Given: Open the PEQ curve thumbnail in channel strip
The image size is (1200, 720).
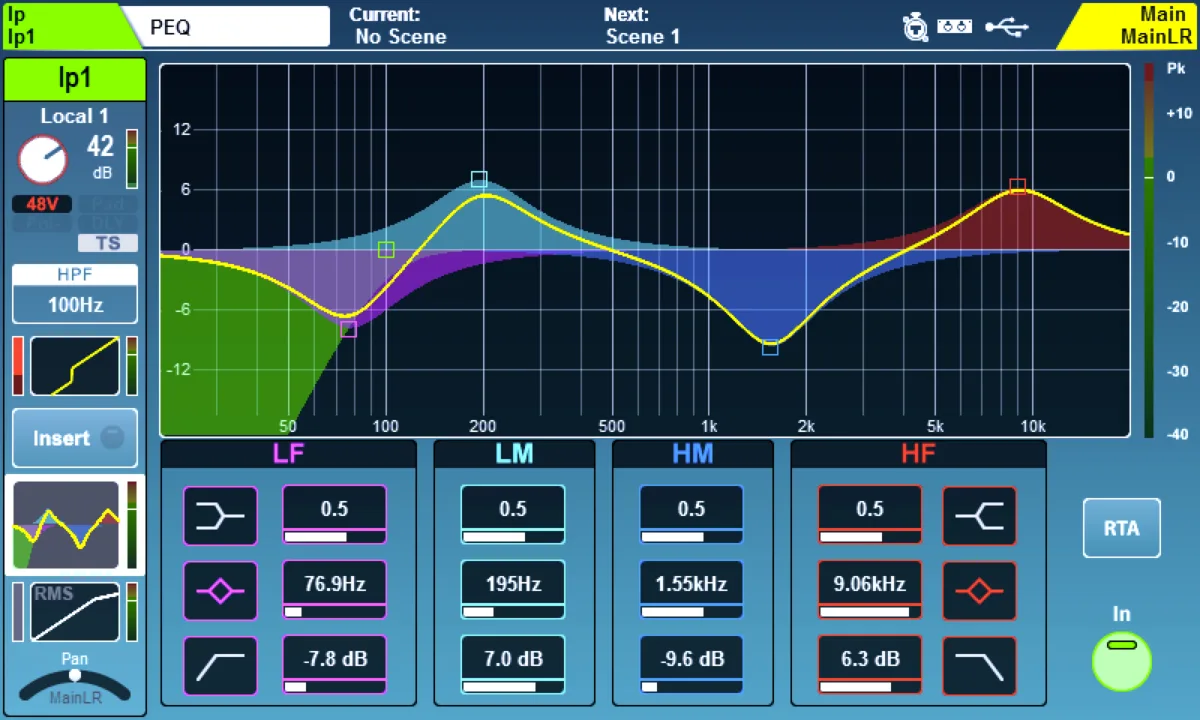Looking at the screenshot, I should tap(65, 525).
